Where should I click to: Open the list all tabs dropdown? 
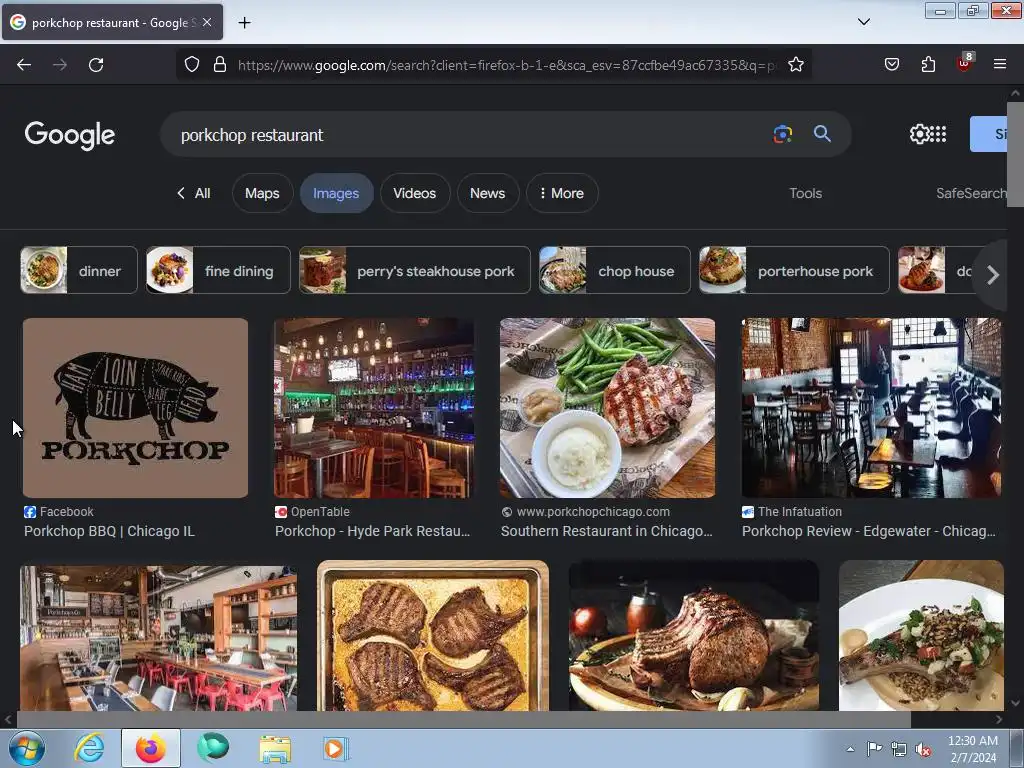click(863, 22)
